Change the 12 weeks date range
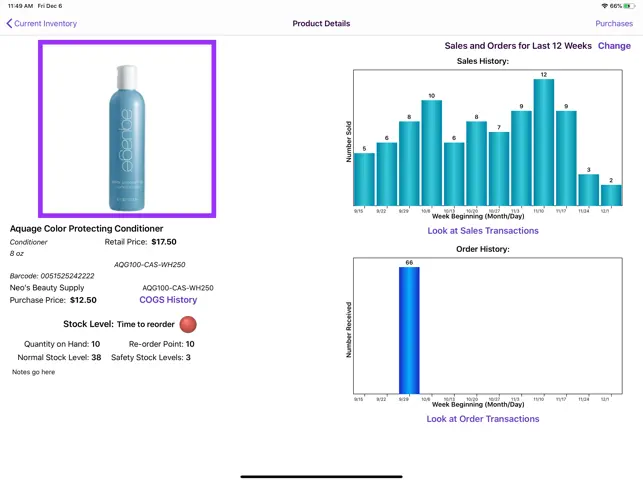 point(614,46)
